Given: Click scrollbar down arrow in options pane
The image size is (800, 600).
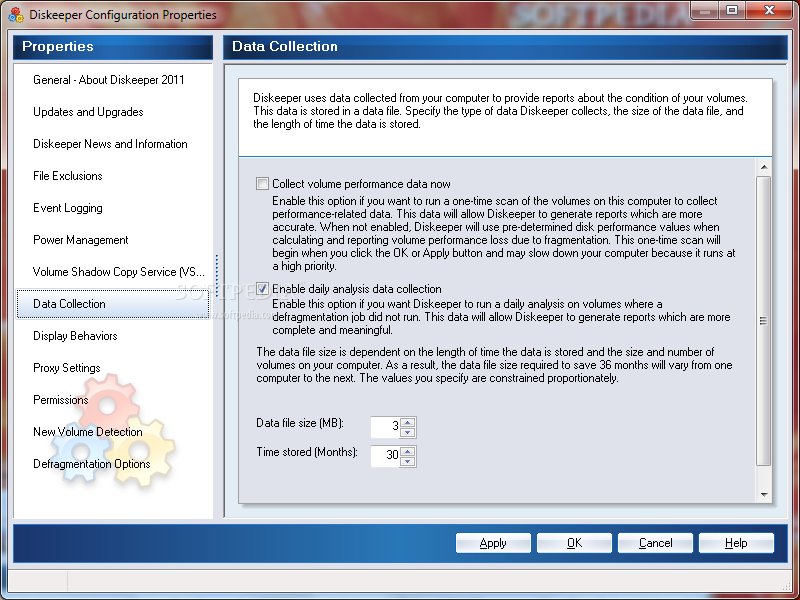Looking at the screenshot, I should pos(764,494).
